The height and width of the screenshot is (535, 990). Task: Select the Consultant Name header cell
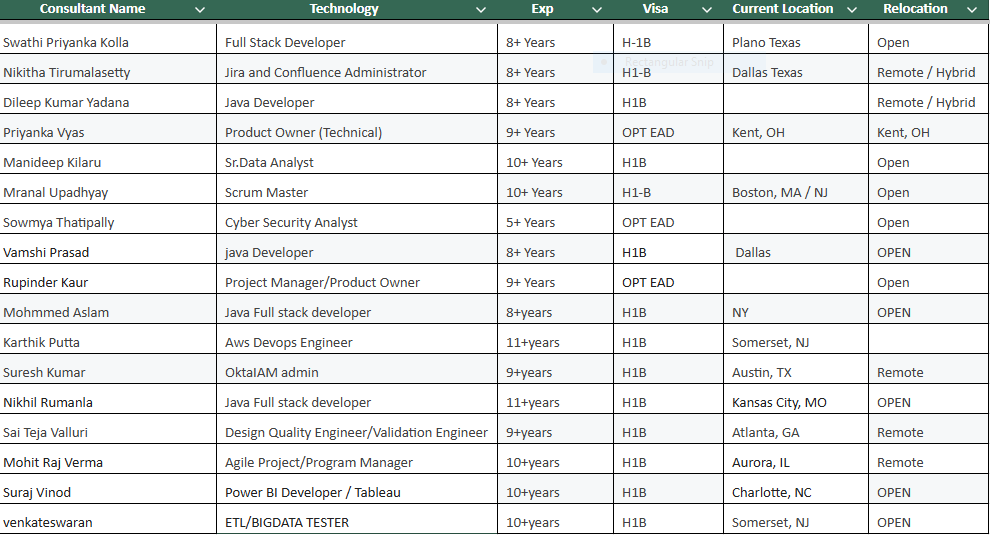coord(108,9)
